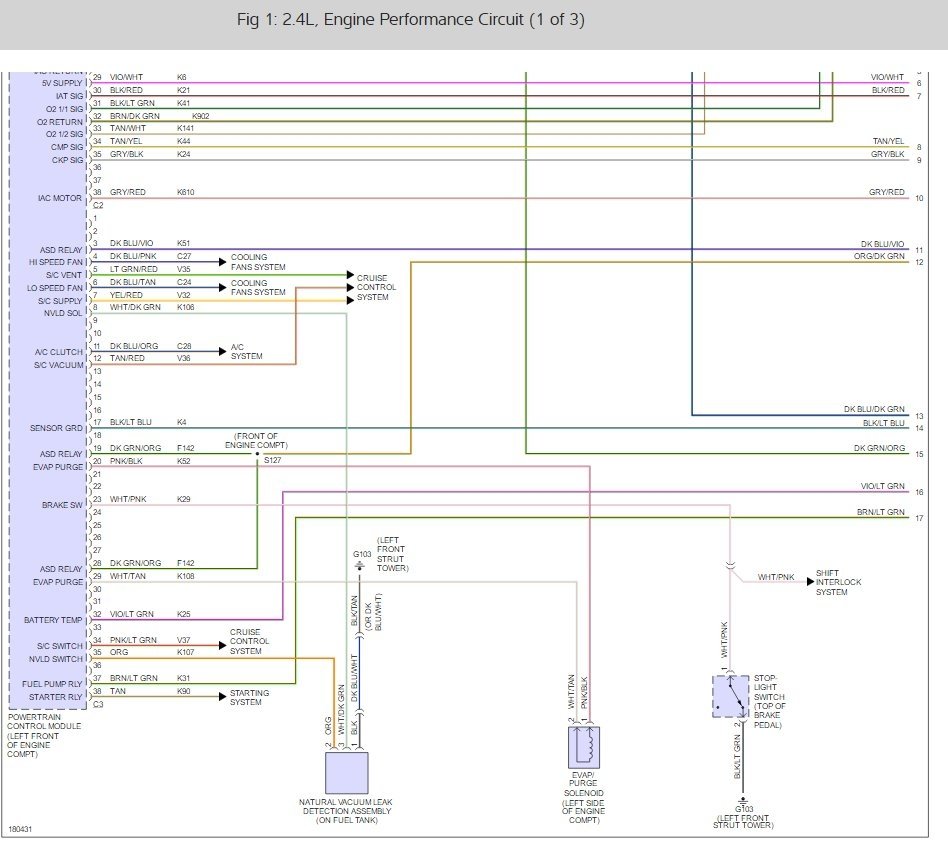The image size is (948, 856).
Task: Click the STARTER RLY pin label
Action: click(56, 696)
